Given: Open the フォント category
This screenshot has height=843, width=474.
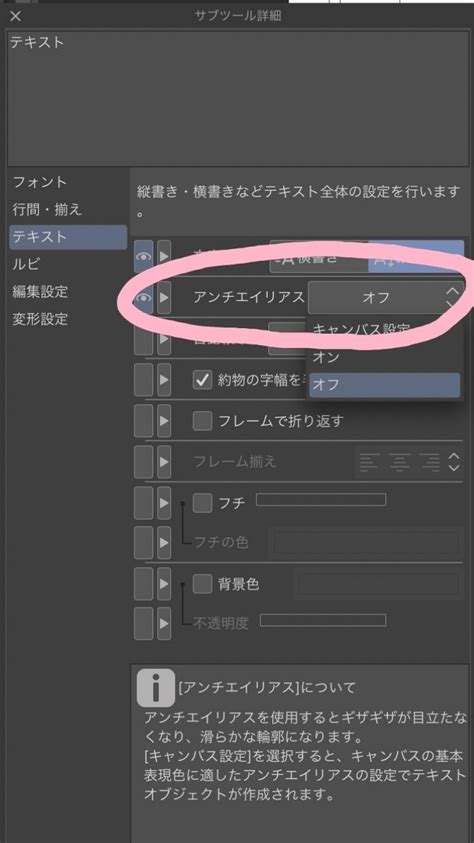Looking at the screenshot, I should click(x=39, y=182).
